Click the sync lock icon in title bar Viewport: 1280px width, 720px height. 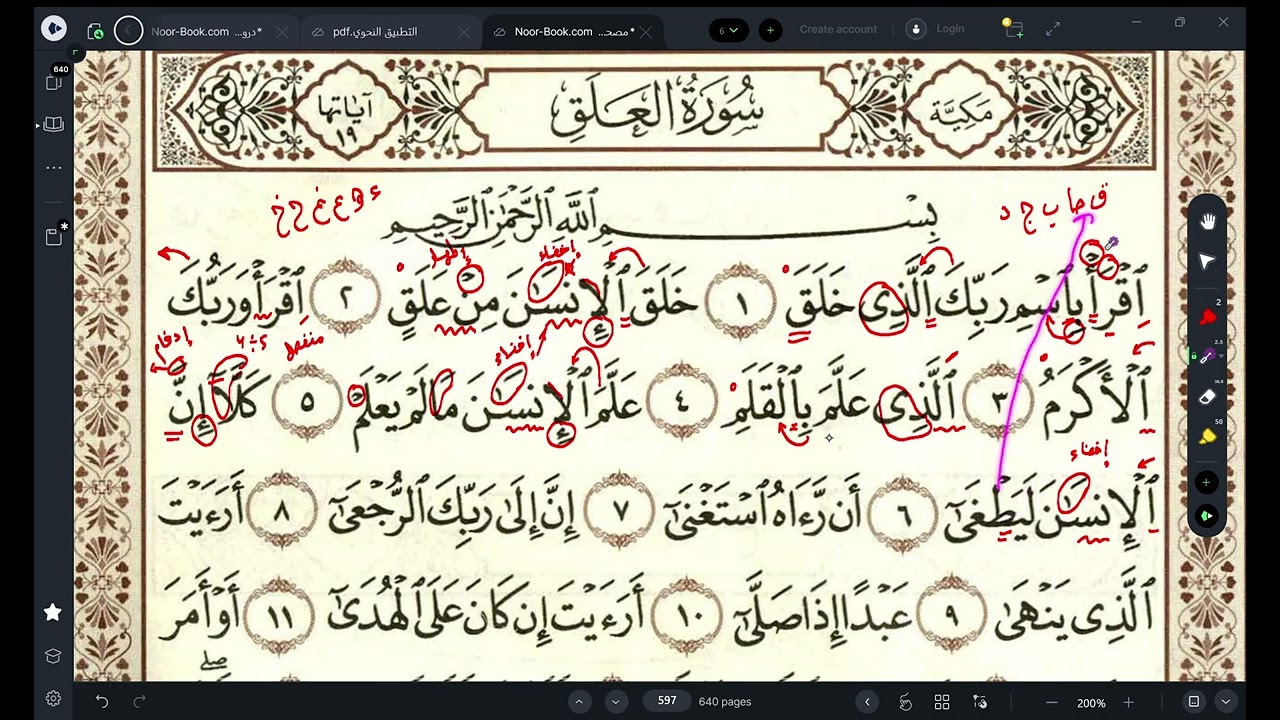95,31
